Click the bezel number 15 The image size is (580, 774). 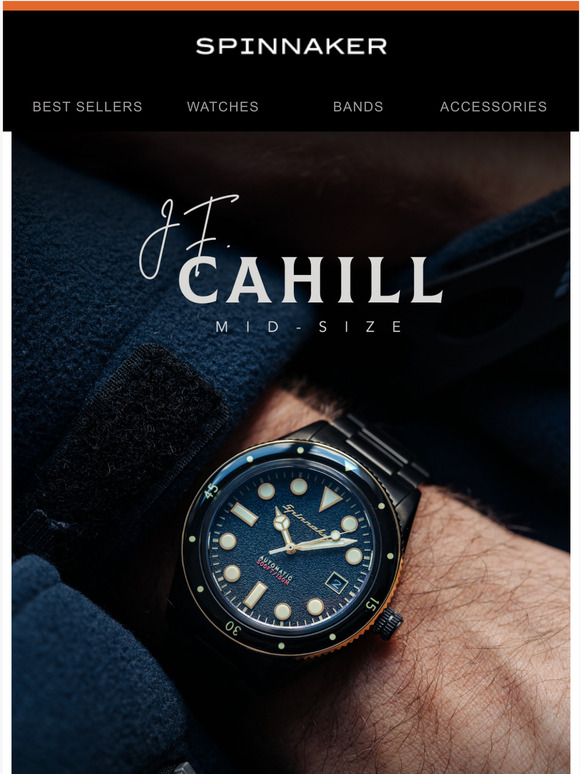pos(373,603)
